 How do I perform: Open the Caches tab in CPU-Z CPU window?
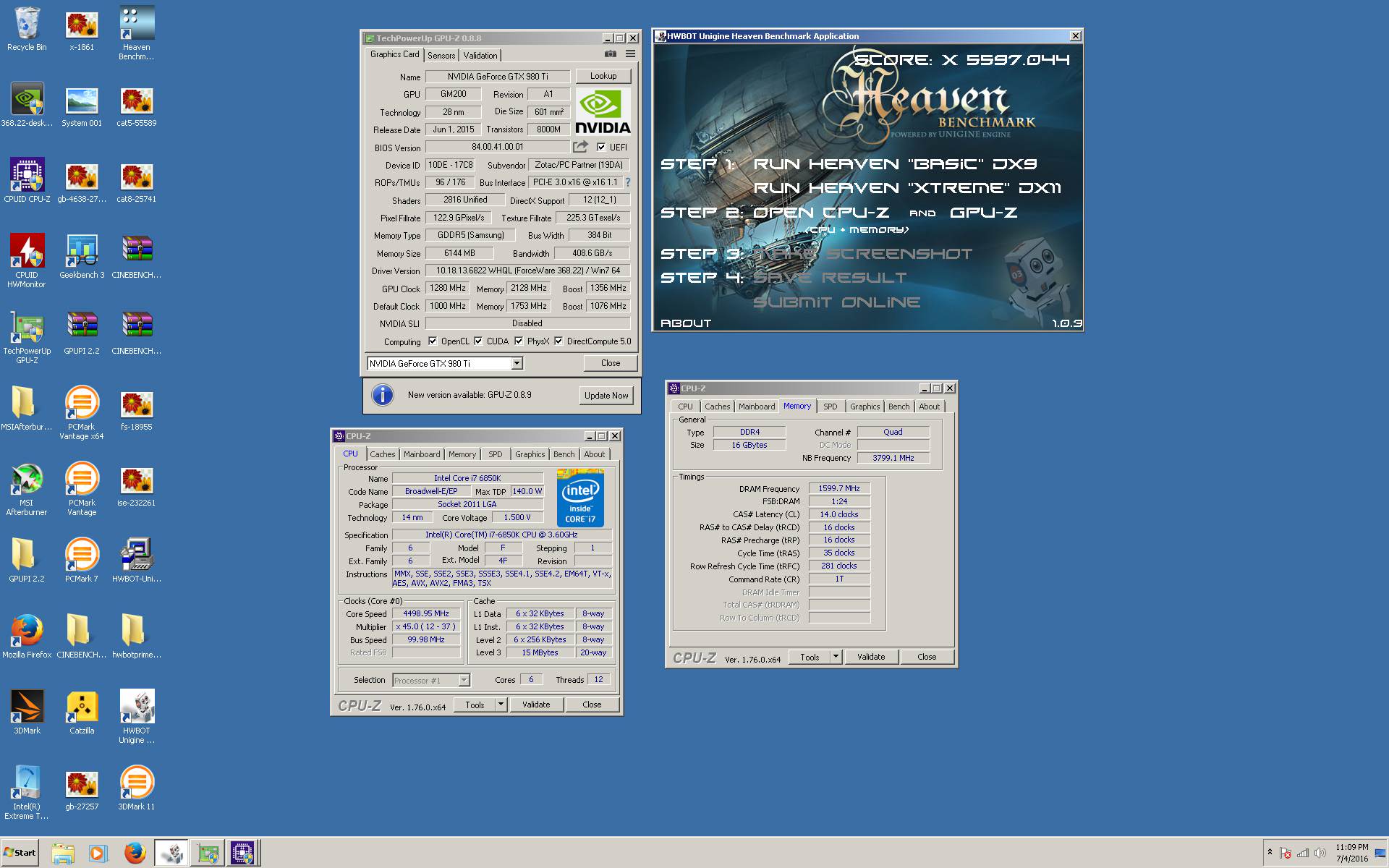[x=383, y=454]
